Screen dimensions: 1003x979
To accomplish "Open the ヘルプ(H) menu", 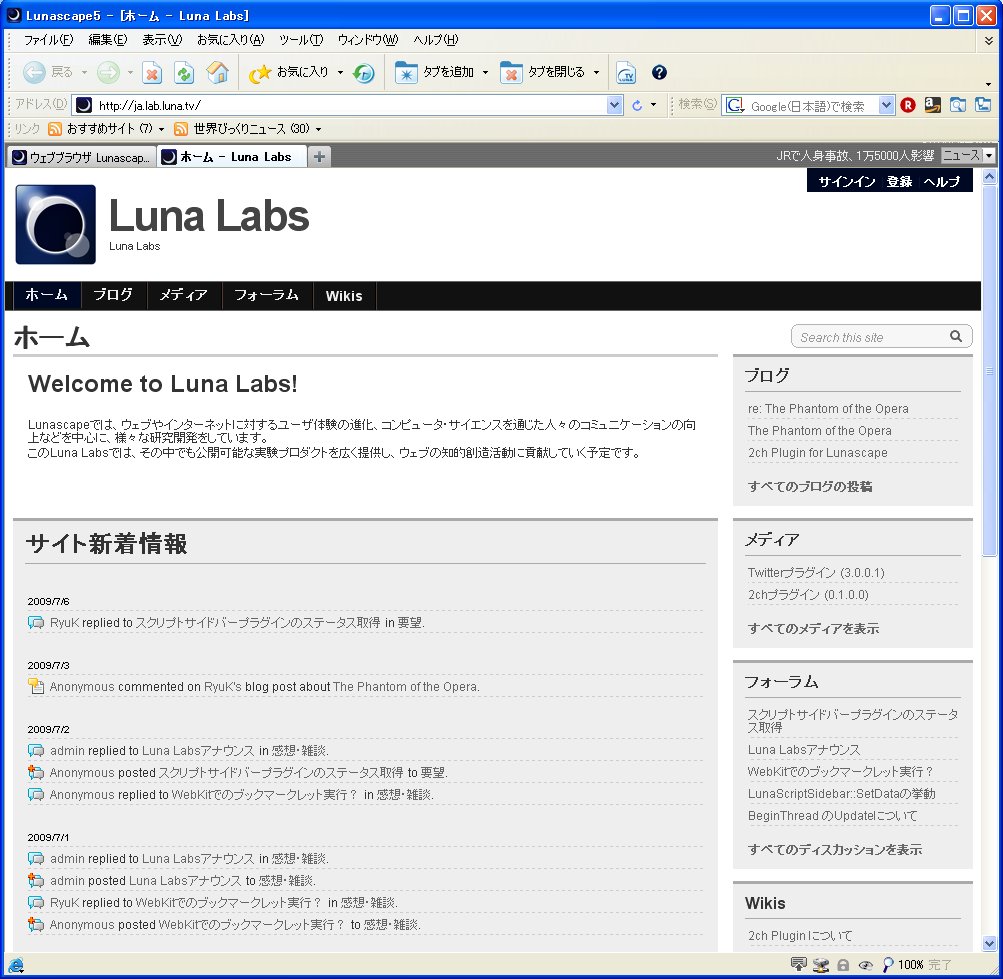I will [x=436, y=40].
